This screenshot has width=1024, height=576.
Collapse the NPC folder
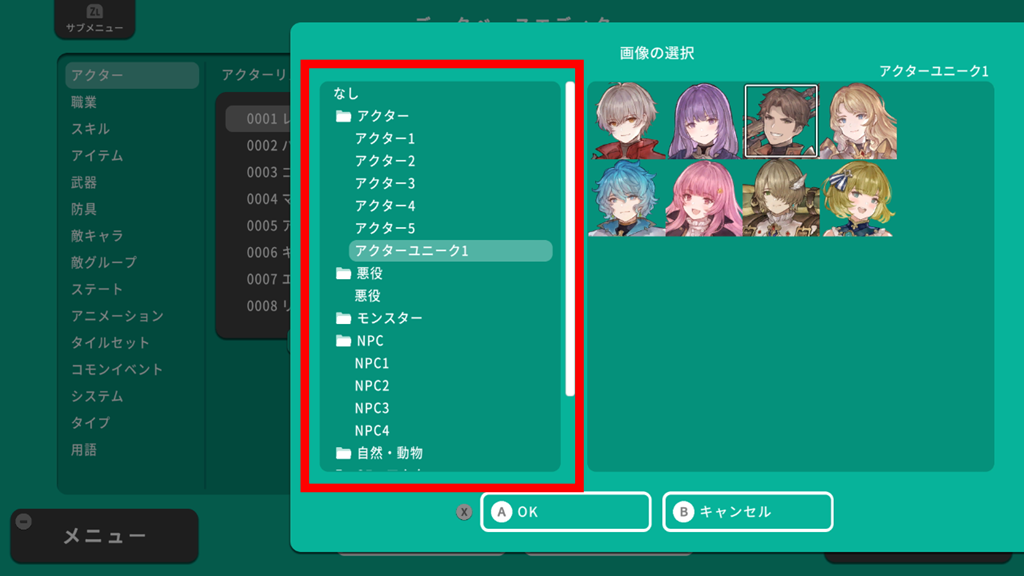(x=344, y=341)
